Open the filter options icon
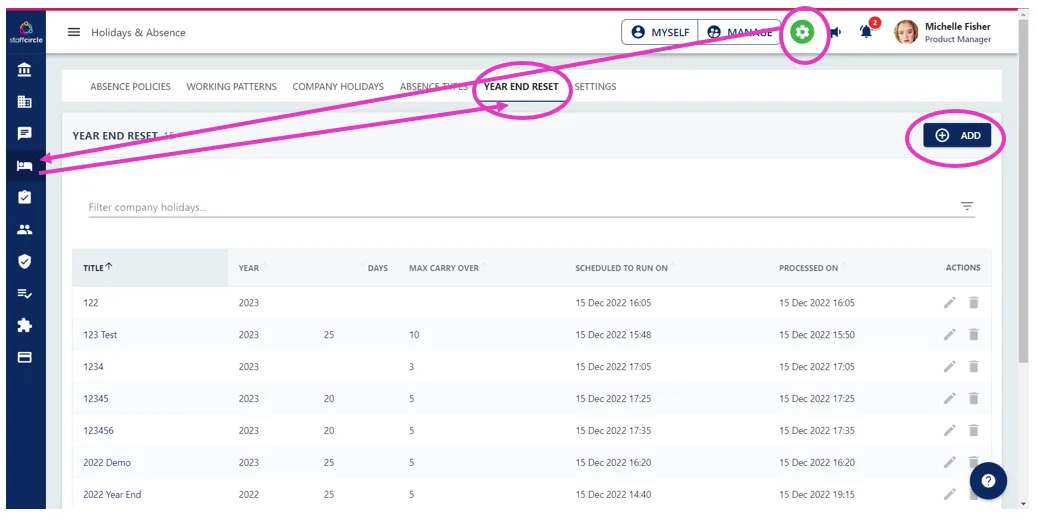The image size is (1038, 520). point(967,206)
